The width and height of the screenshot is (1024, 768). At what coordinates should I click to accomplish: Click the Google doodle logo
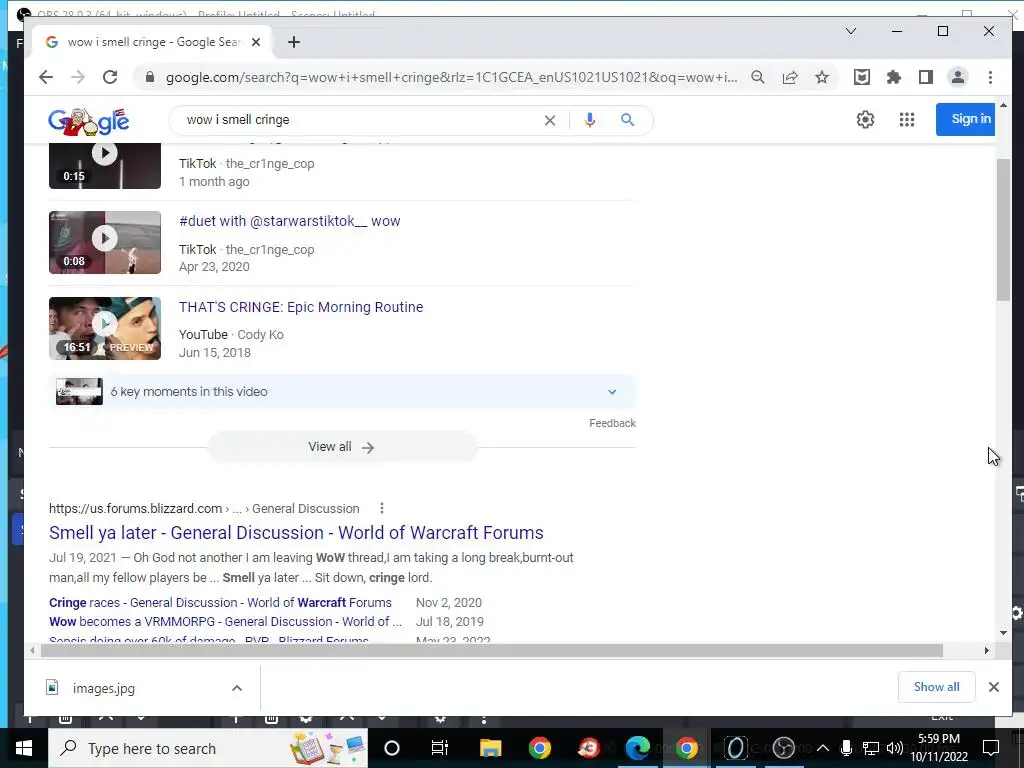point(88,121)
